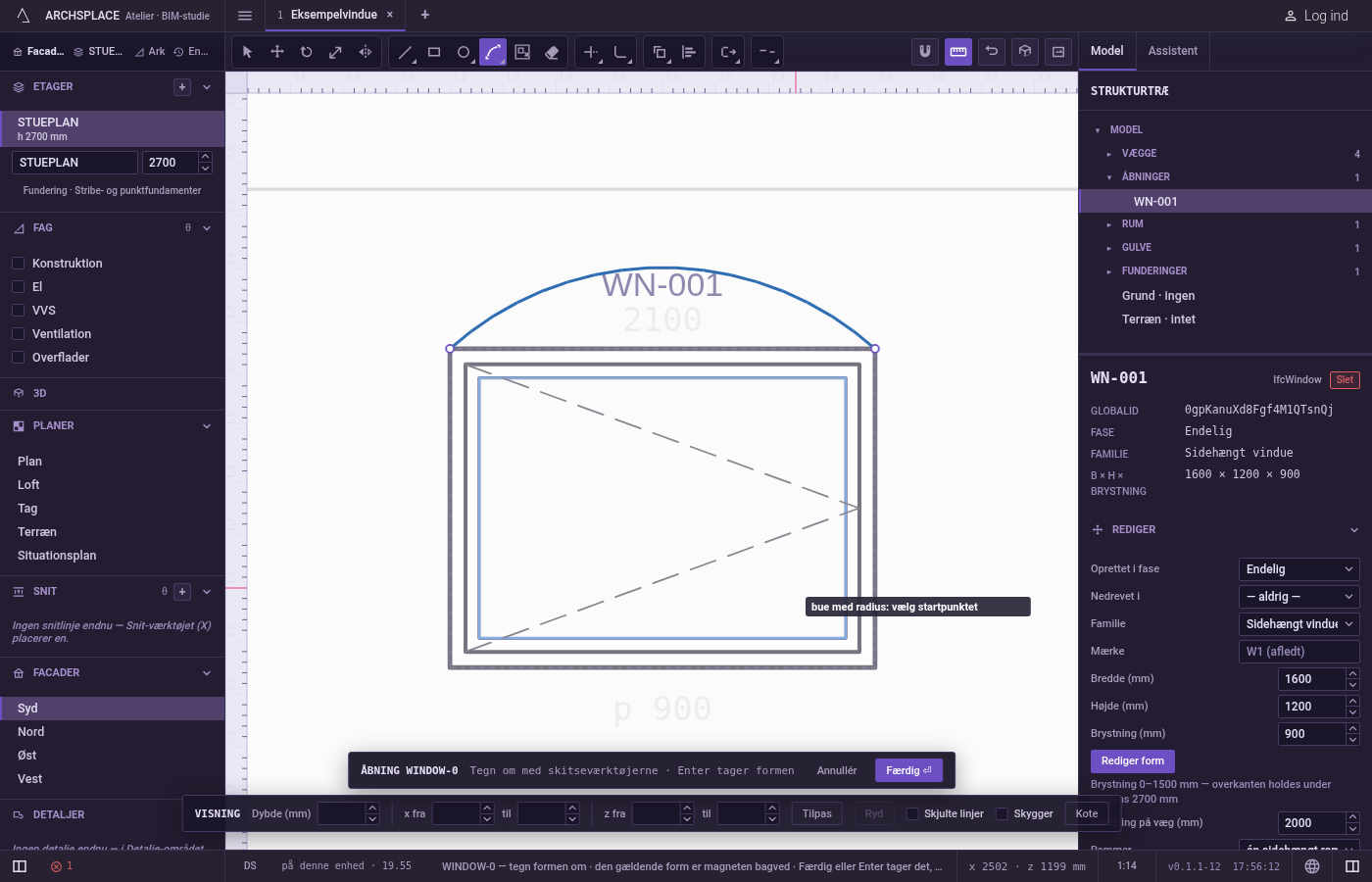Select the mirror tool
Image resolution: width=1372 pixels, height=882 pixels.
[365, 52]
